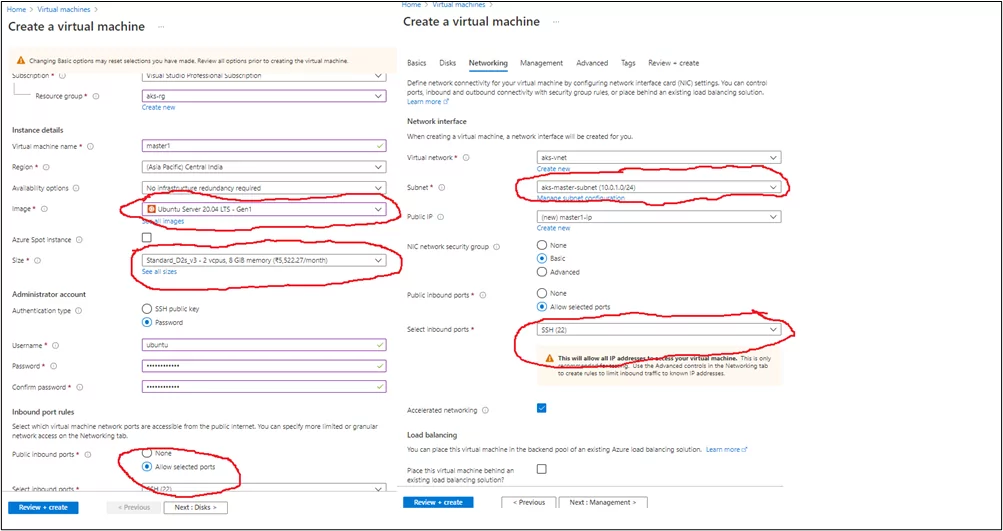Select None for NIC network security group
1003x531 pixels.
click(542, 245)
